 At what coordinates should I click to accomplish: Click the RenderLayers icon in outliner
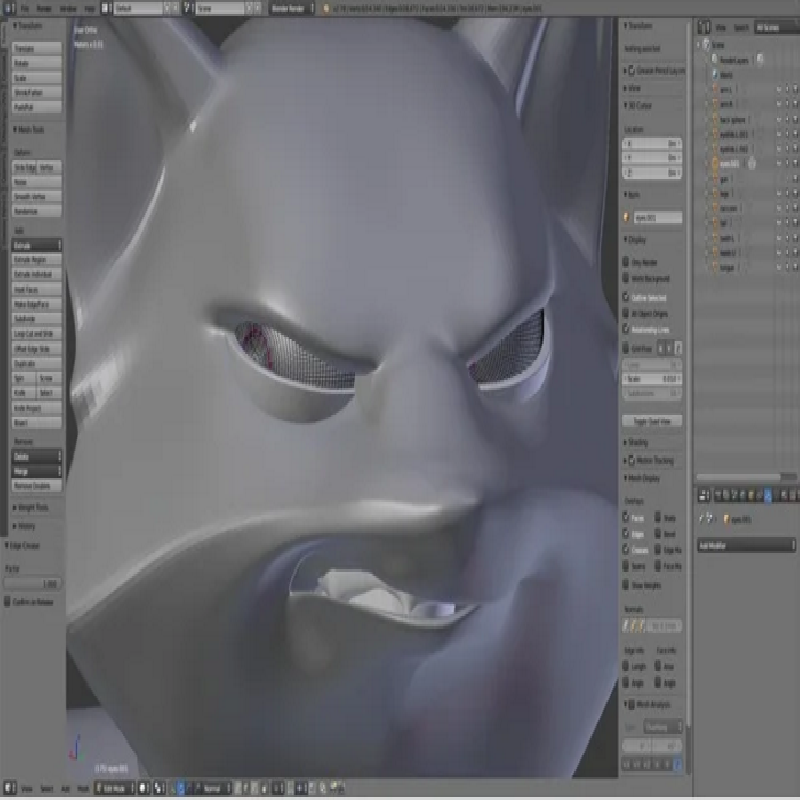(713, 60)
